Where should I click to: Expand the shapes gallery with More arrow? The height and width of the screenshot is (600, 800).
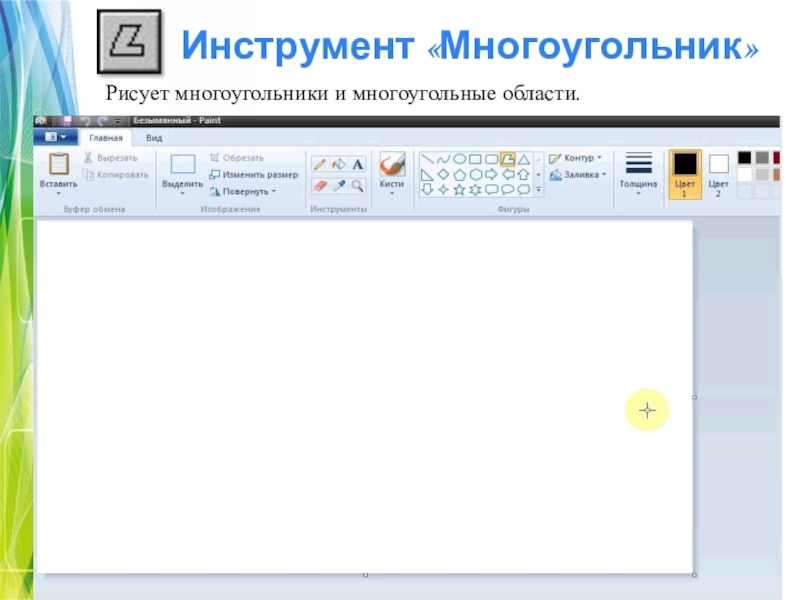point(538,190)
